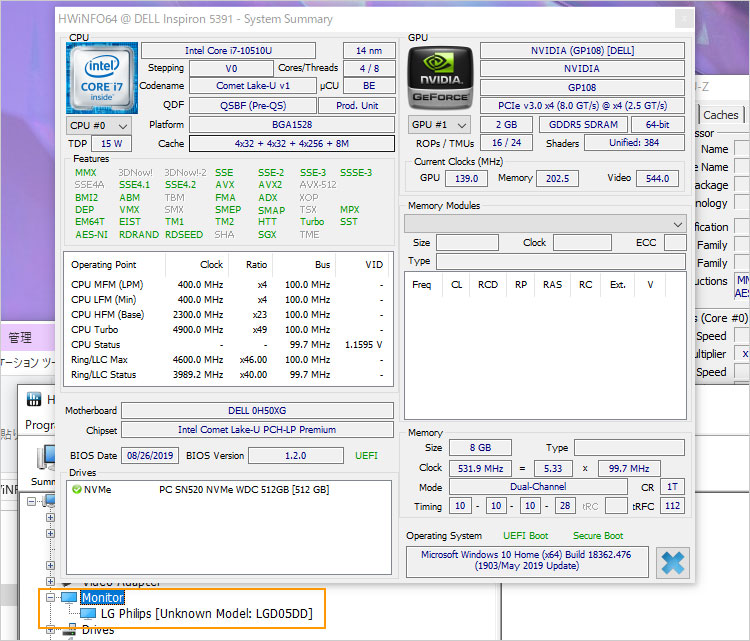The image size is (750, 641).
Task: Click the Stepping V0 value
Action: tap(232, 68)
